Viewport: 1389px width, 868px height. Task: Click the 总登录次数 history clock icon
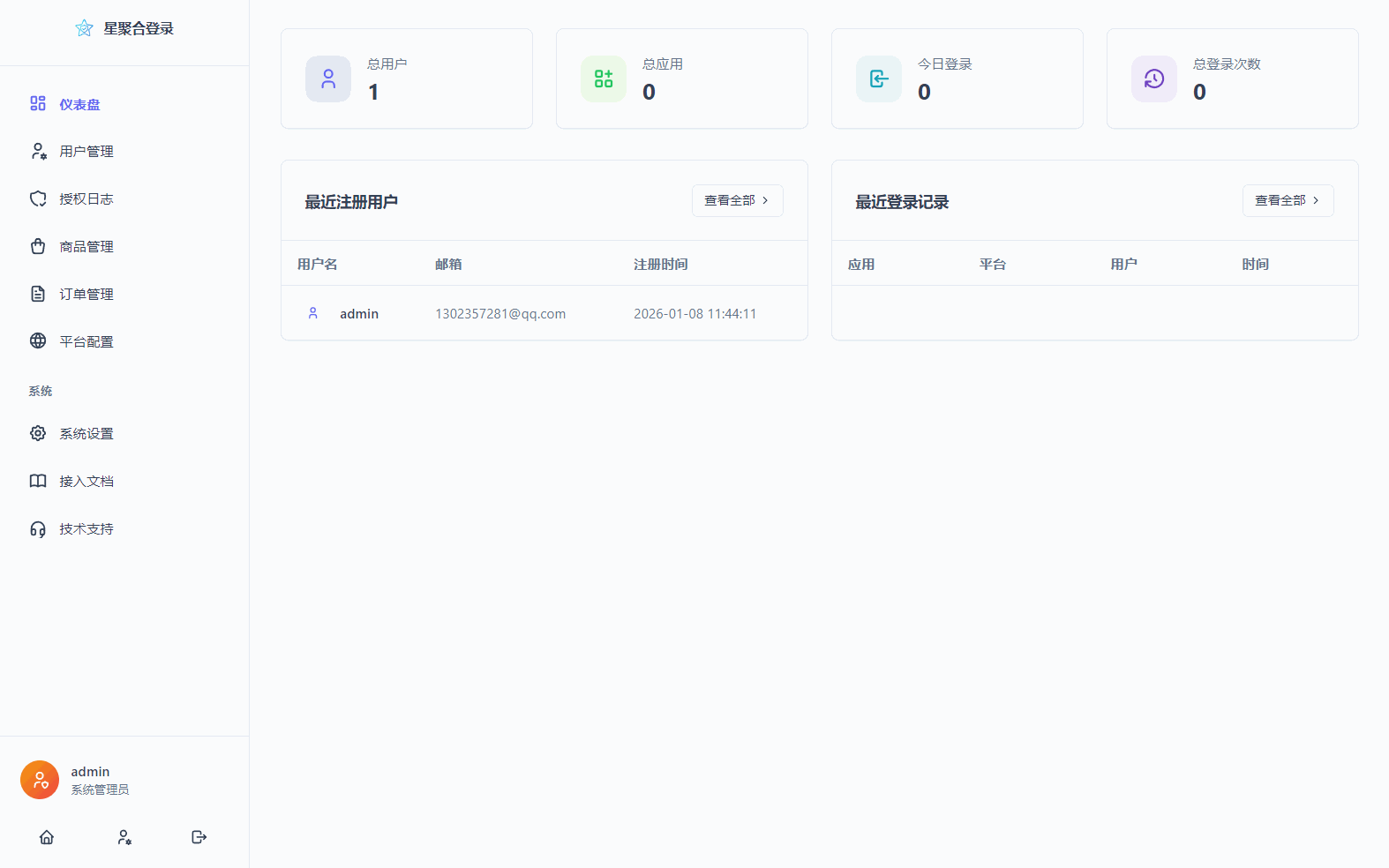(x=1154, y=79)
